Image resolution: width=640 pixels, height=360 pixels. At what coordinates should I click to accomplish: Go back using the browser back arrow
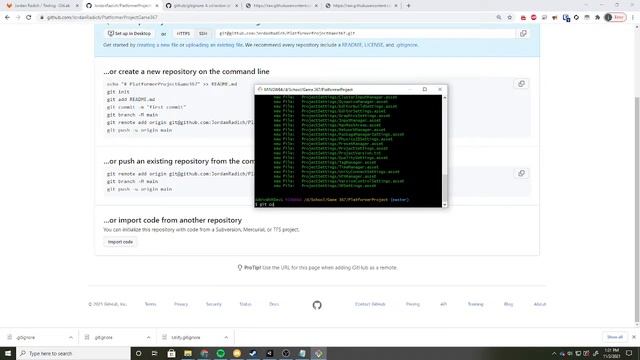coord(7,18)
